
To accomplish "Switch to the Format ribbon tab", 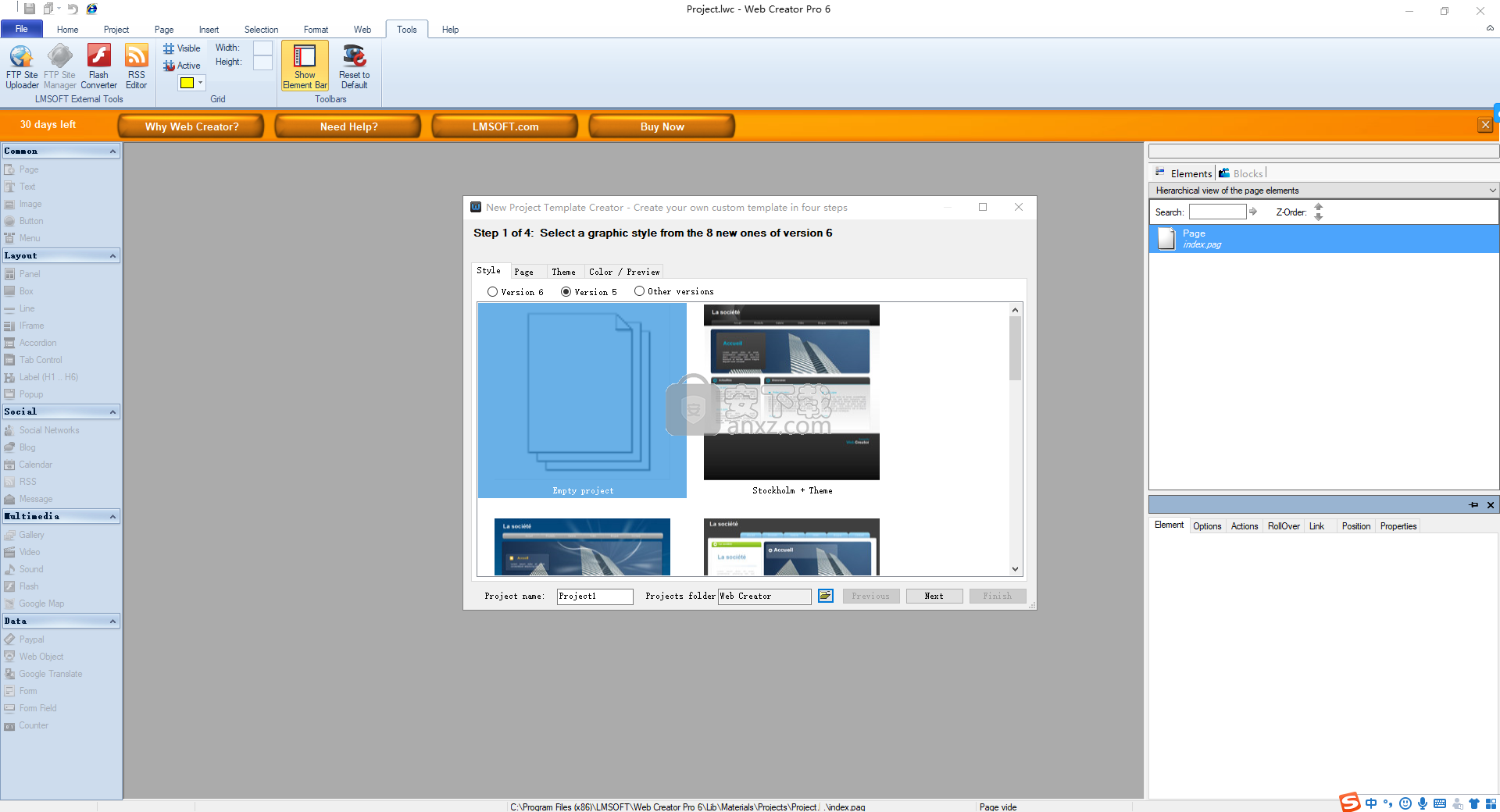I will (x=316, y=30).
